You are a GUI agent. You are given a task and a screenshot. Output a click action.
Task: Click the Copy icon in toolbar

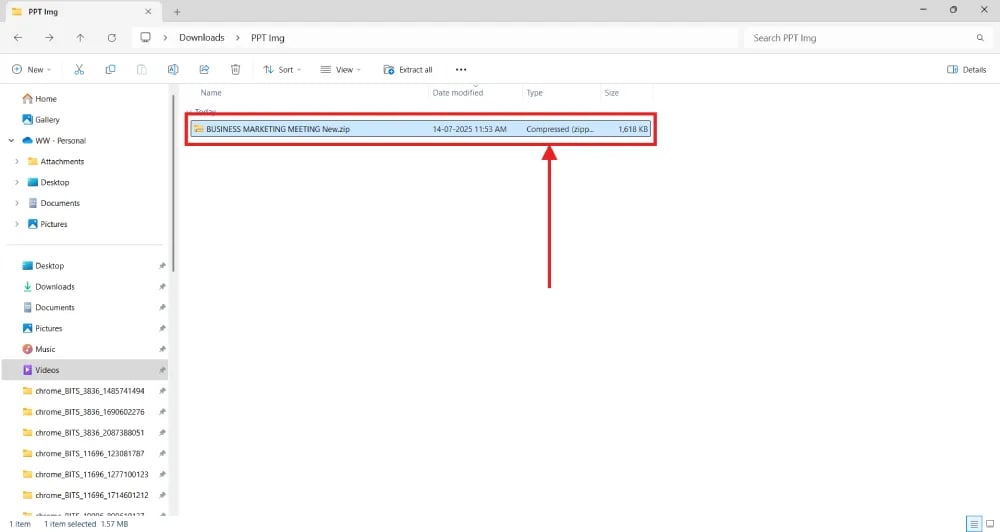tap(110, 69)
